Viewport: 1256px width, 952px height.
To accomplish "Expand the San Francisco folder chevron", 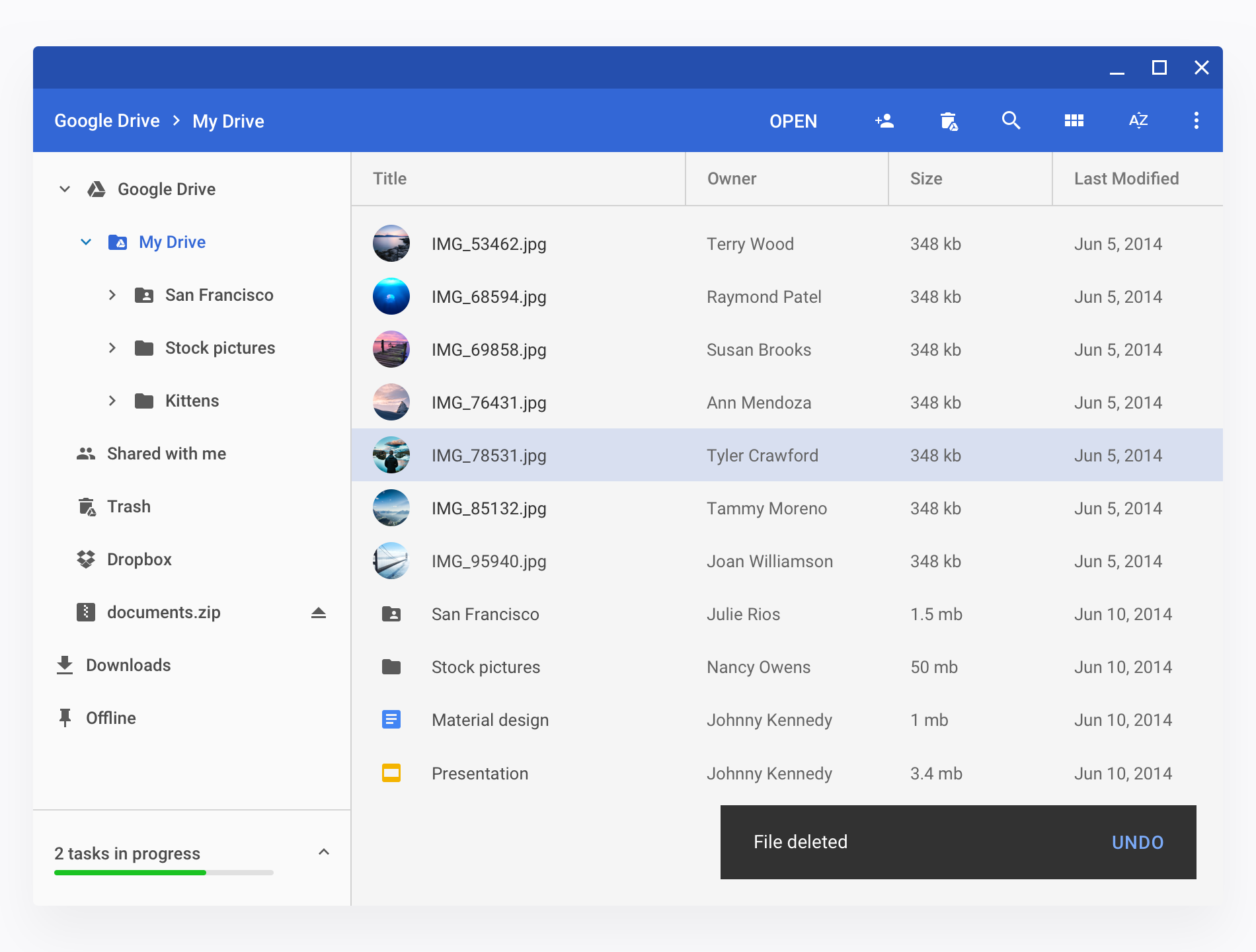I will click(112, 295).
